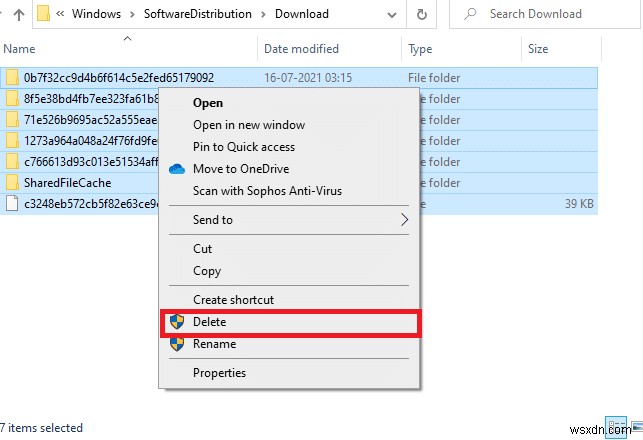
Task: Click the Refresh button in address bar
Action: 422,15
